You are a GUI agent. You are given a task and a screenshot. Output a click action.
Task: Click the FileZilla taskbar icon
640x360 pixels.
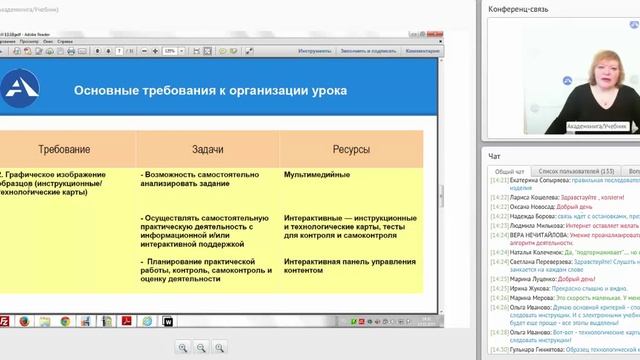pyautogui.click(x=4, y=321)
